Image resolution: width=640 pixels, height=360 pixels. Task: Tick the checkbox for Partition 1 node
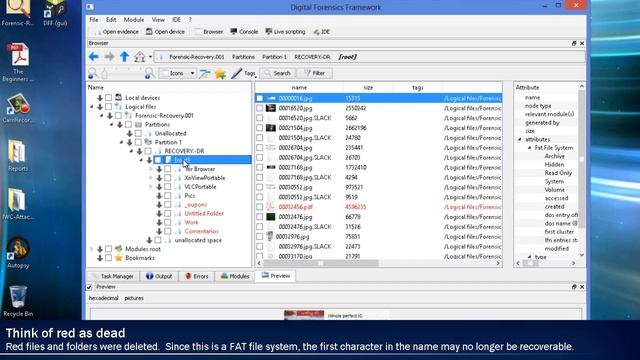coord(138,142)
